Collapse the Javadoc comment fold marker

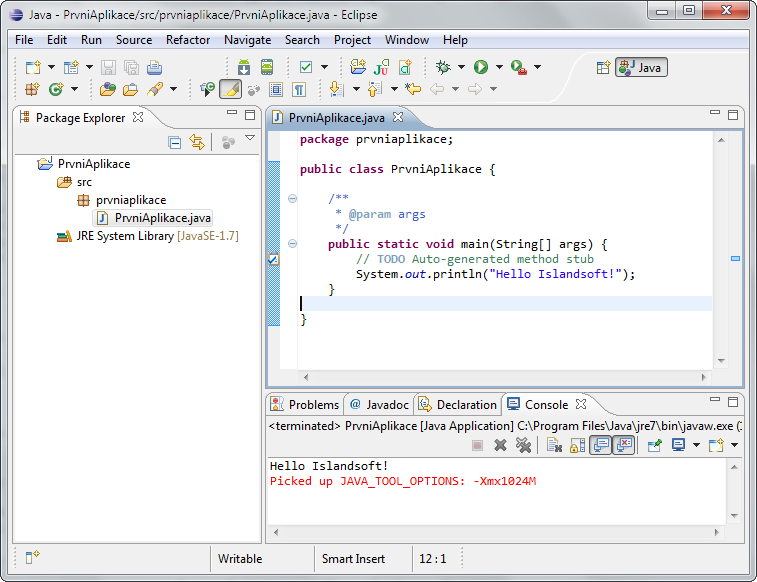[292, 198]
